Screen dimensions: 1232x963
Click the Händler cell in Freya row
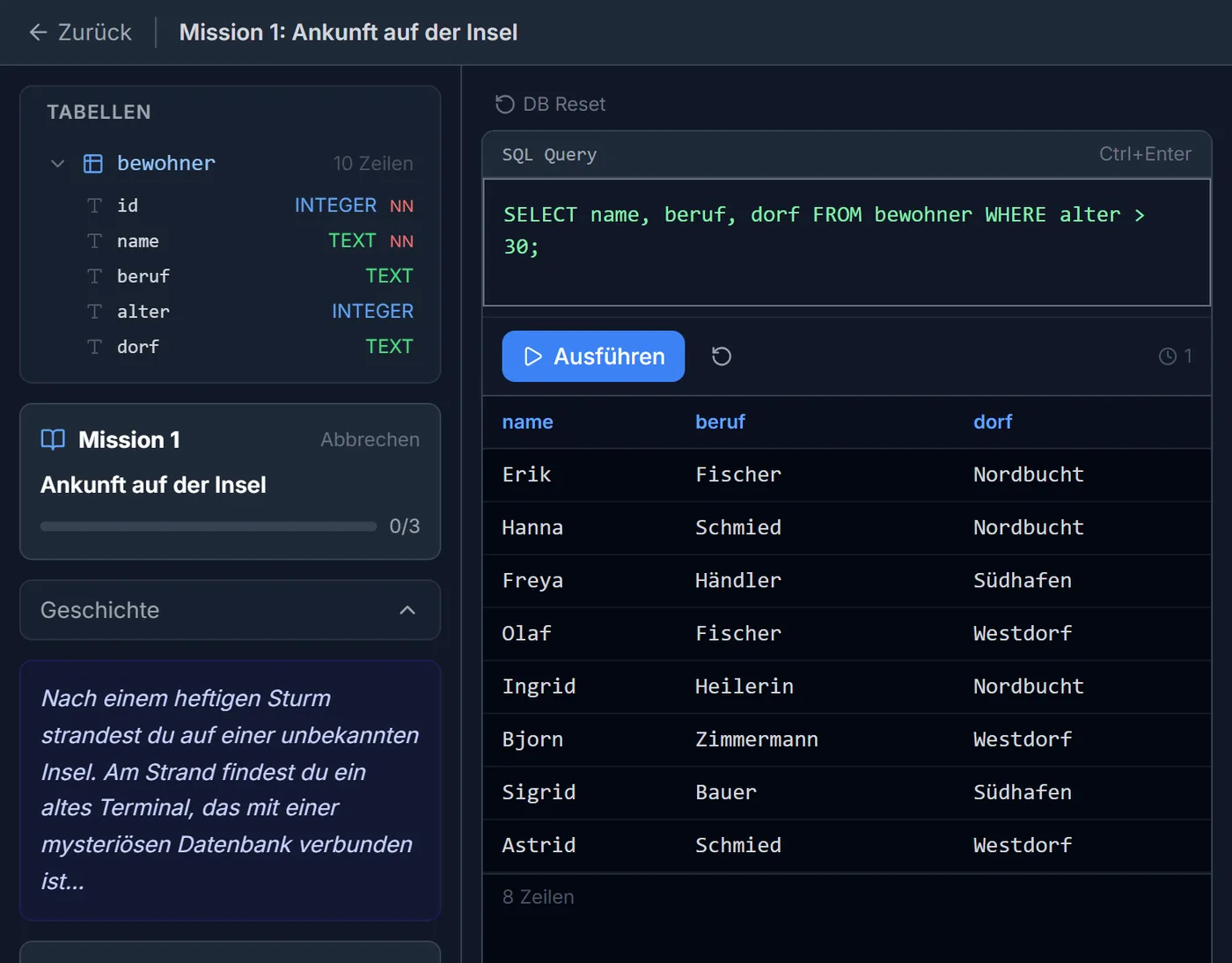click(x=738, y=581)
